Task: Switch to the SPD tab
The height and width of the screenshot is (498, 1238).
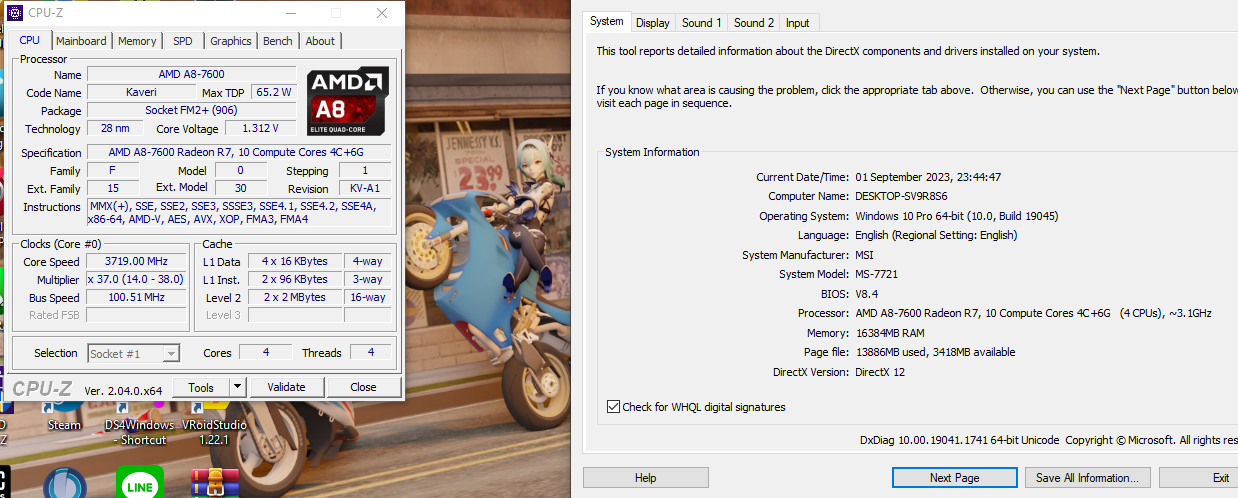Action: 183,41
